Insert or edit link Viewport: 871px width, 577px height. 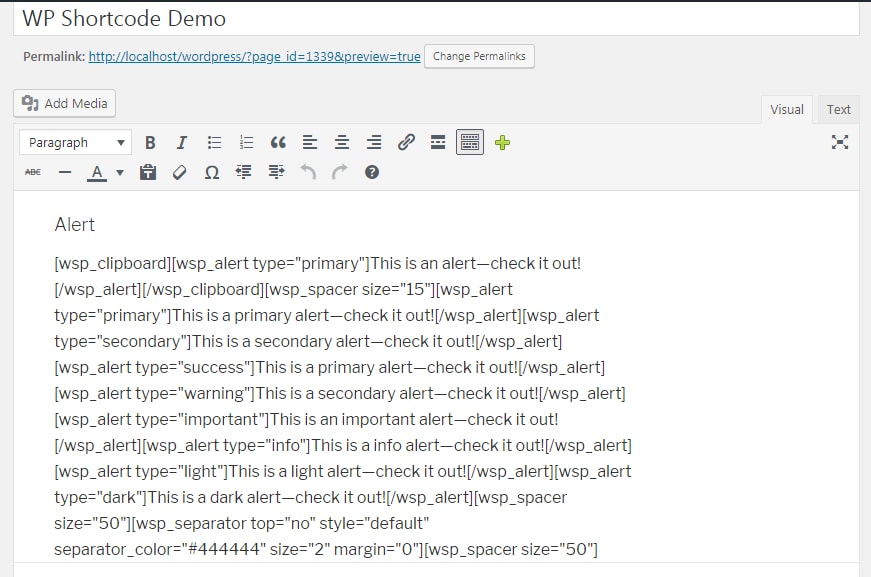pyautogui.click(x=406, y=143)
